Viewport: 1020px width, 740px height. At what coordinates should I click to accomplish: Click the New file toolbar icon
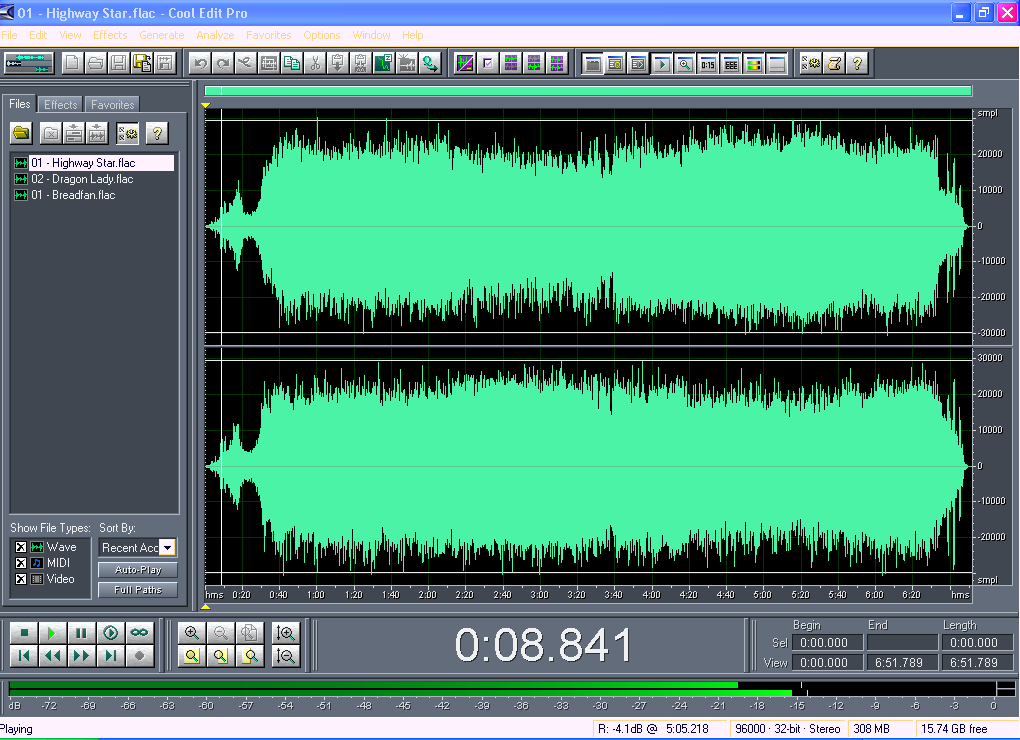[72, 63]
